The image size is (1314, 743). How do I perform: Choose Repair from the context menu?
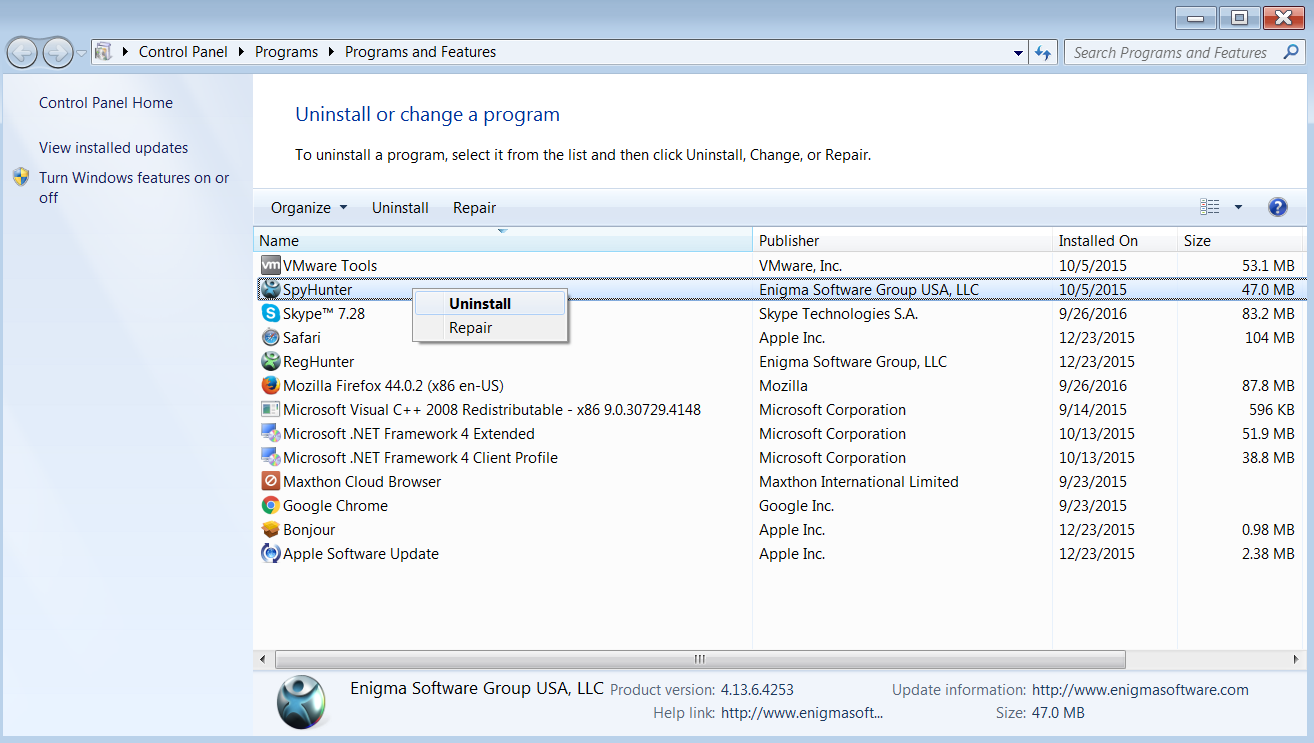[470, 328]
